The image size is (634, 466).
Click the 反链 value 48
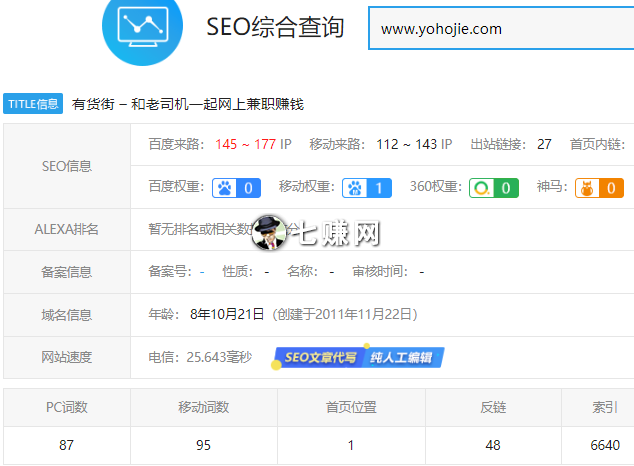coord(493,445)
